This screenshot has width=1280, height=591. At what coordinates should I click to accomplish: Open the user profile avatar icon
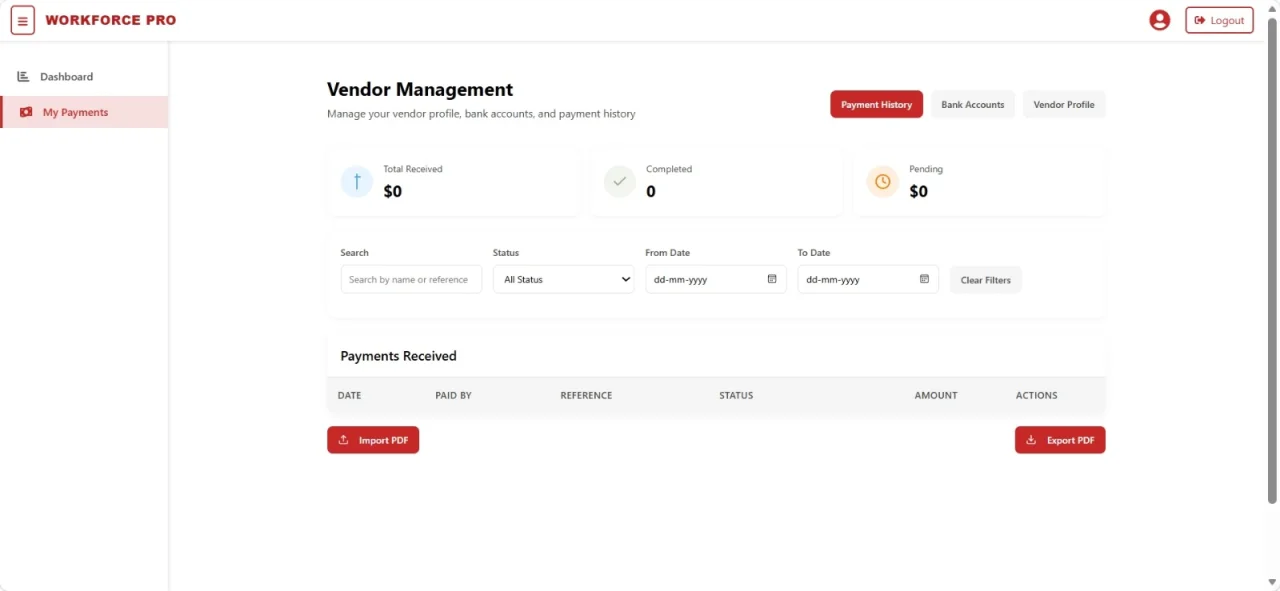(1160, 20)
